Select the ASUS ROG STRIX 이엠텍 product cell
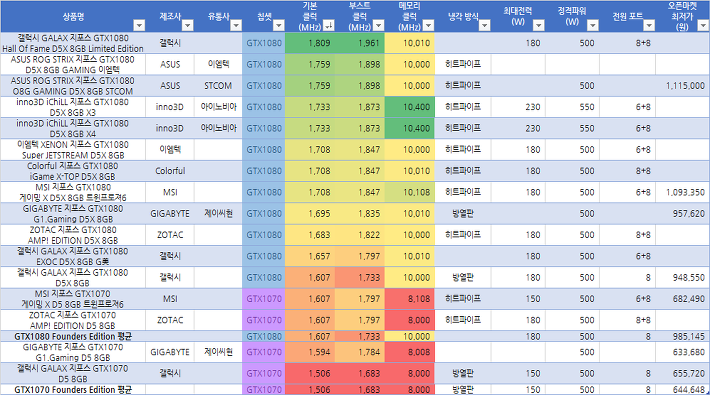710x395 pixels. click(x=73, y=64)
